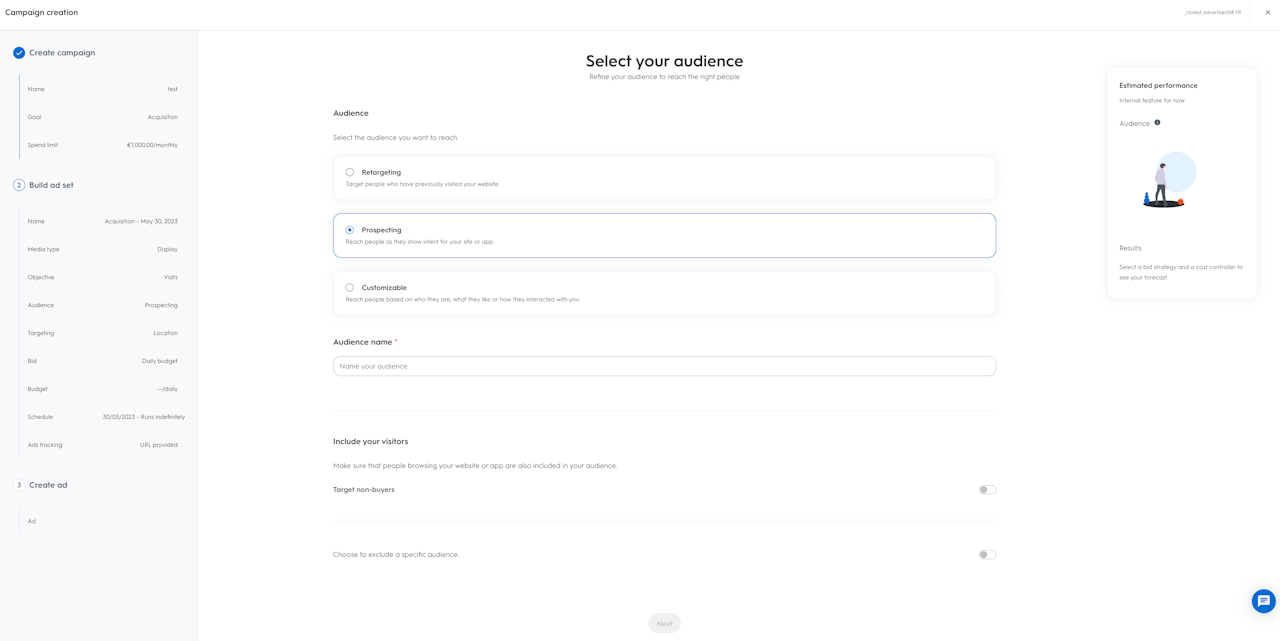Click the Create campaign checkmark icon
Viewport: 1280px width, 641px height.
coord(19,53)
